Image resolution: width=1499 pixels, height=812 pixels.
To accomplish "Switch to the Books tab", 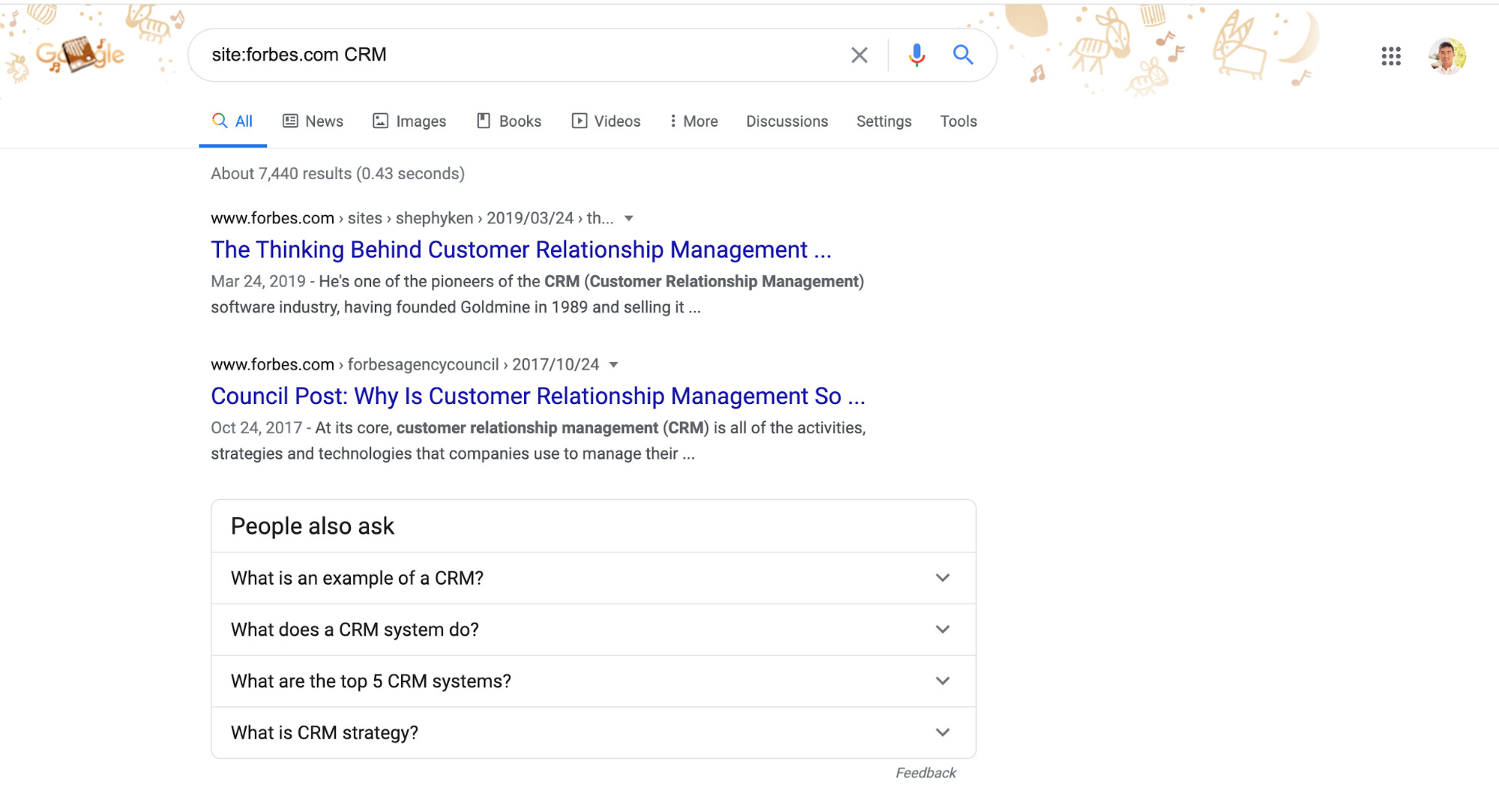I will (x=509, y=121).
